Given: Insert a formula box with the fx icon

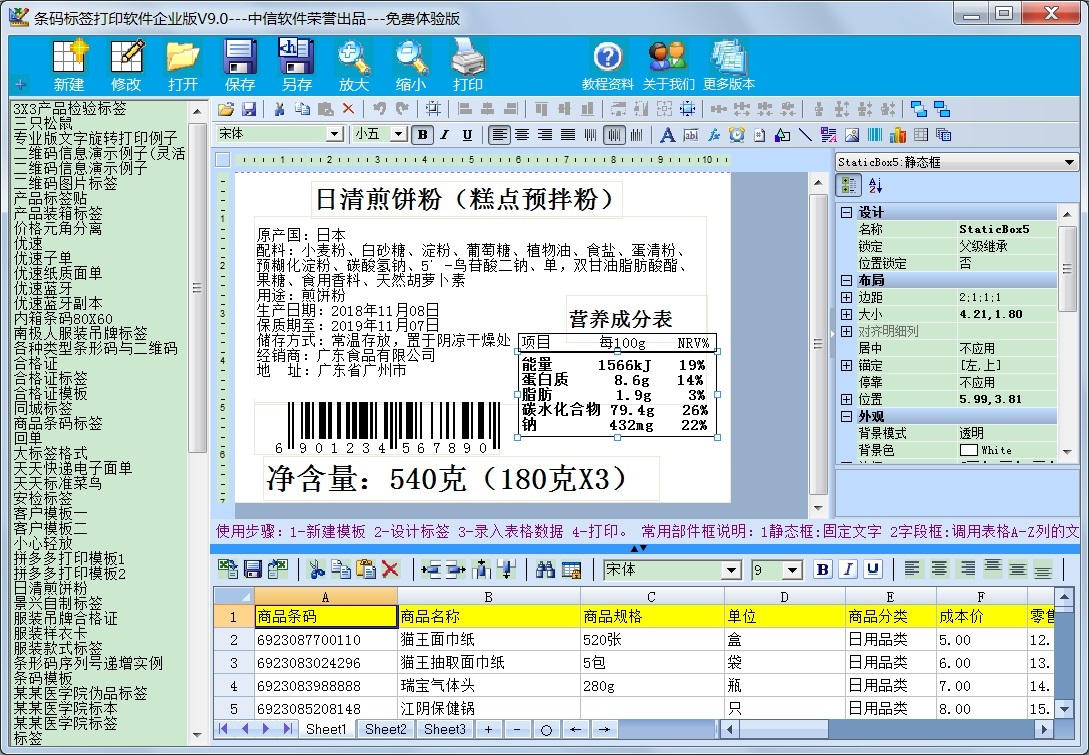Looking at the screenshot, I should 713,135.
